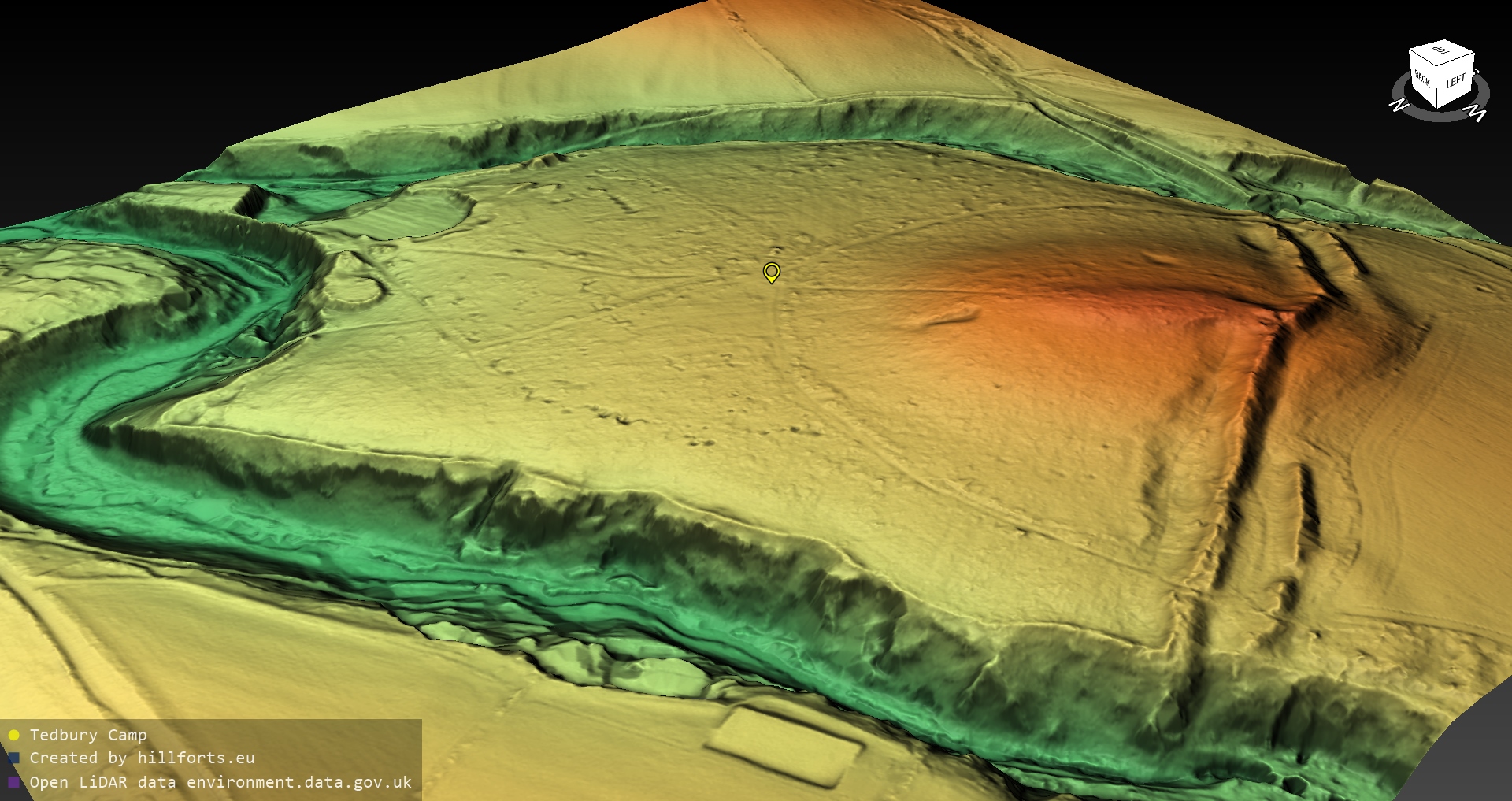Click the elongated mound on the orange summit

[949, 317]
